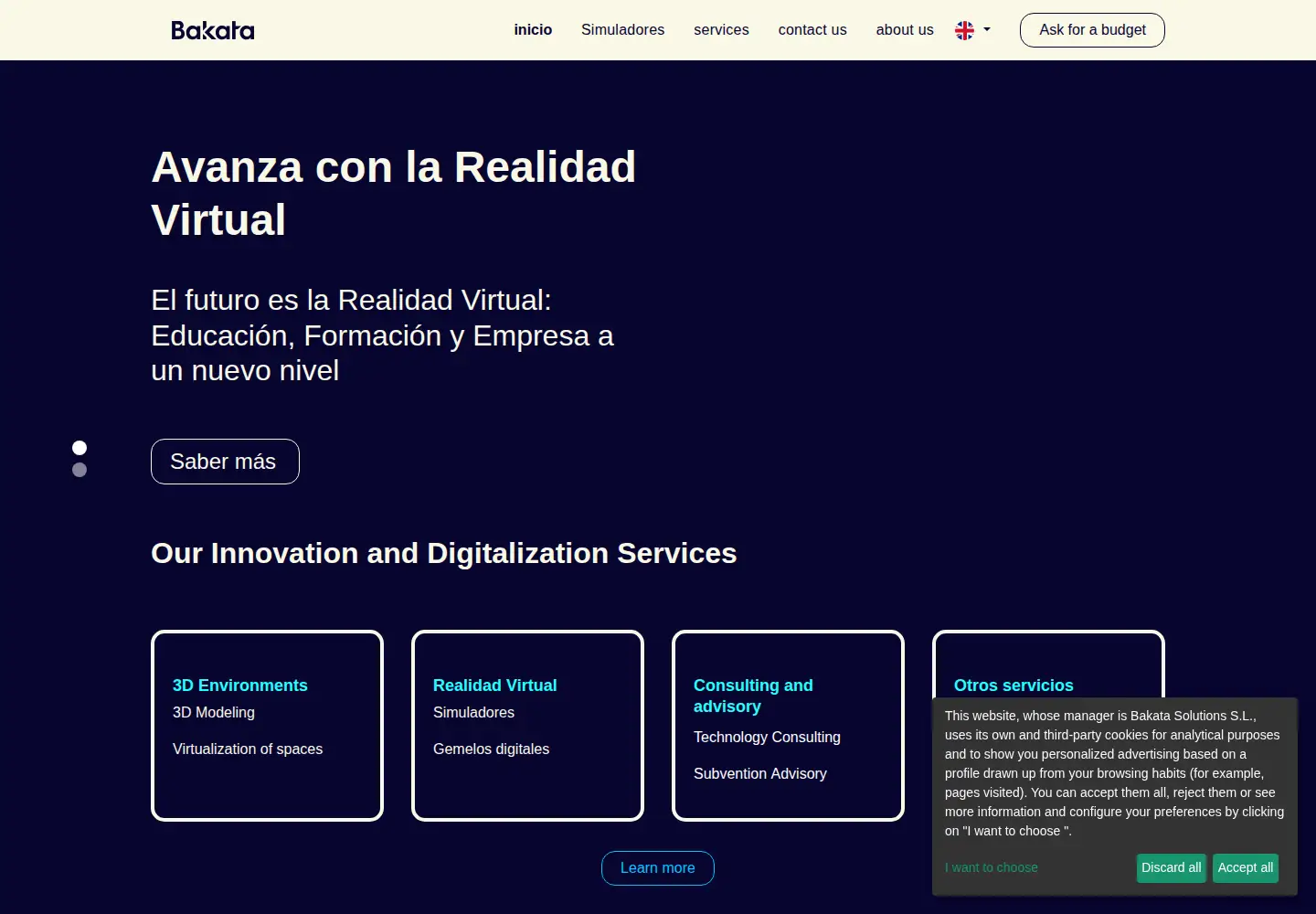Select the Technology Consulting link
The height and width of the screenshot is (914, 1316).
click(x=767, y=738)
